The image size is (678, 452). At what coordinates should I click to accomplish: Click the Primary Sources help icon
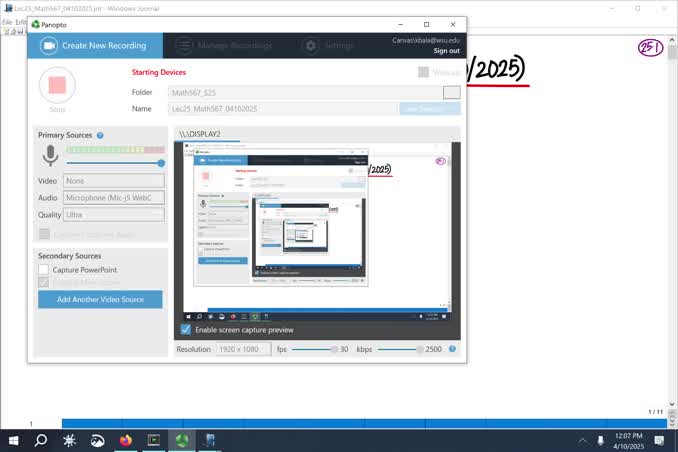(x=100, y=135)
